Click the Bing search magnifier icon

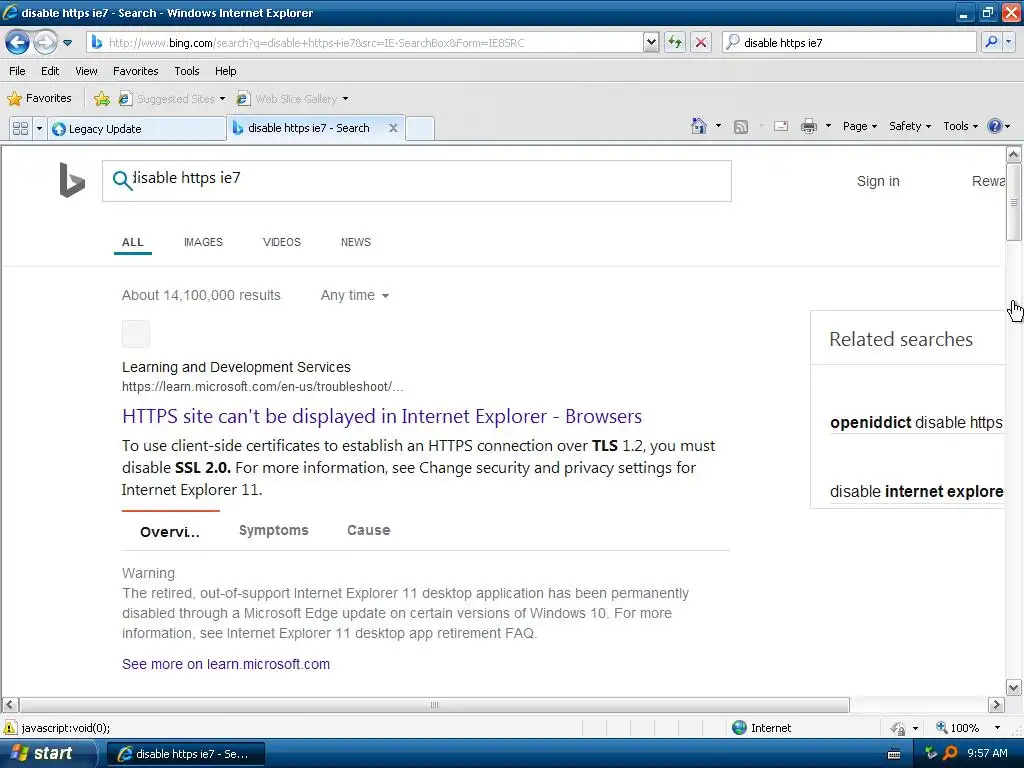point(121,180)
